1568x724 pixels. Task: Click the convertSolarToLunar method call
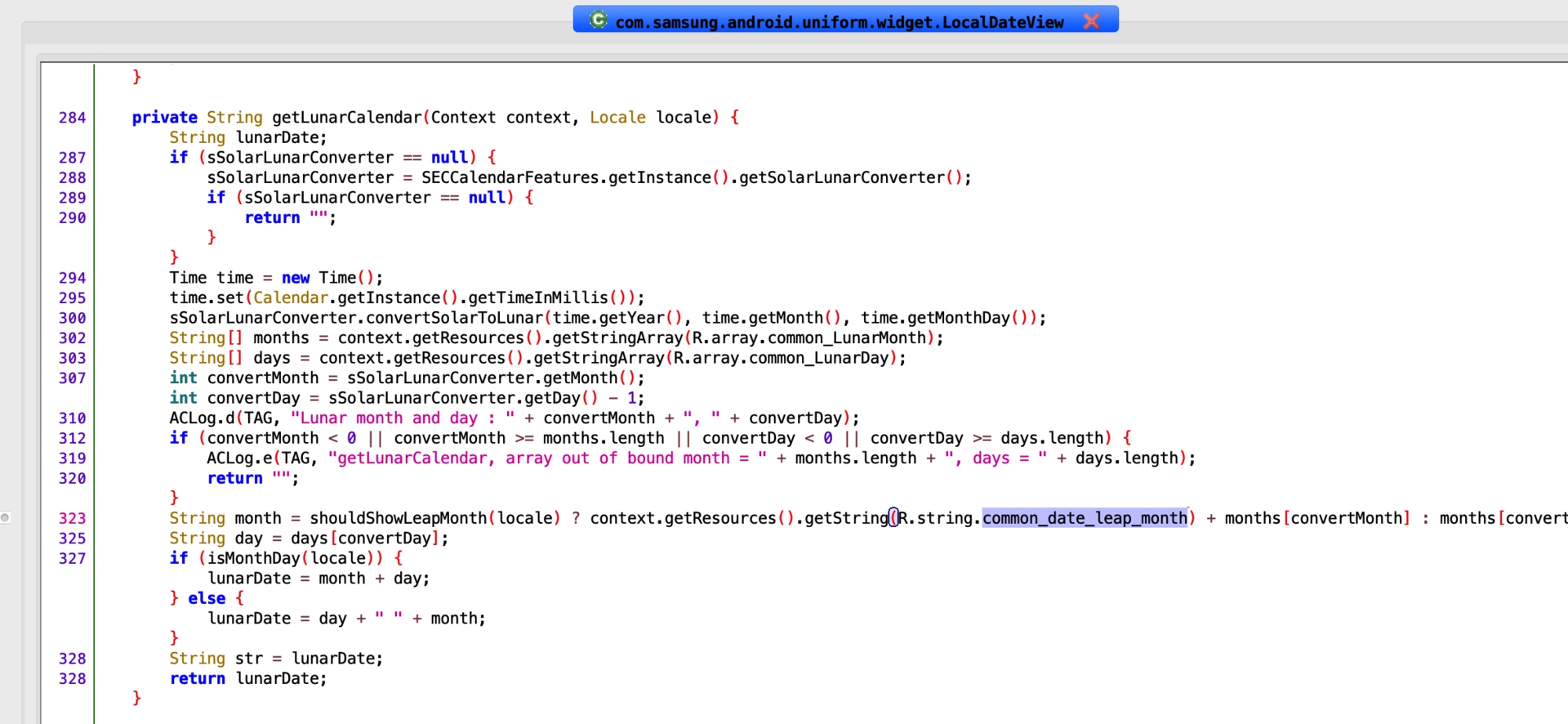coord(454,318)
